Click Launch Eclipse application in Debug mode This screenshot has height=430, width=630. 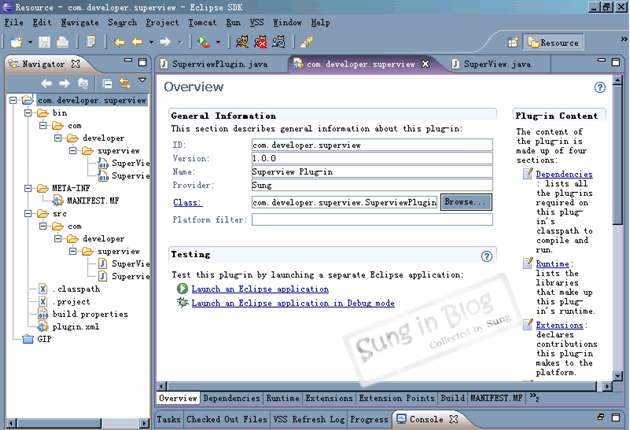(293, 303)
